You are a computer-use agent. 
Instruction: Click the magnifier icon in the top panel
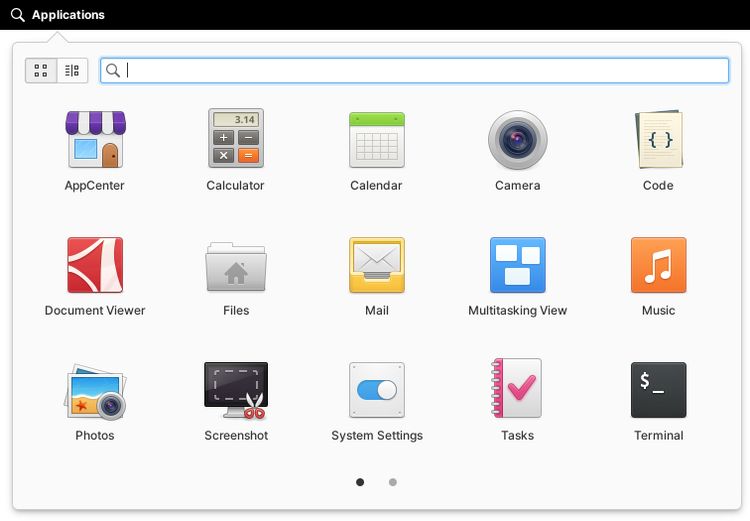[x=18, y=15]
